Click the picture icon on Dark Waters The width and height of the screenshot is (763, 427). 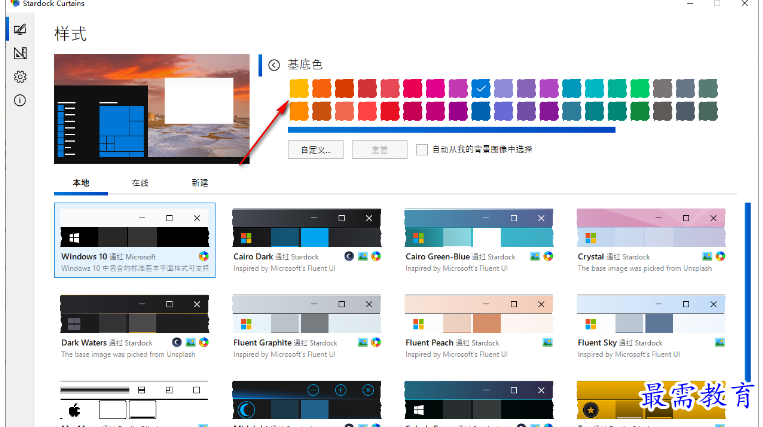click(x=190, y=342)
